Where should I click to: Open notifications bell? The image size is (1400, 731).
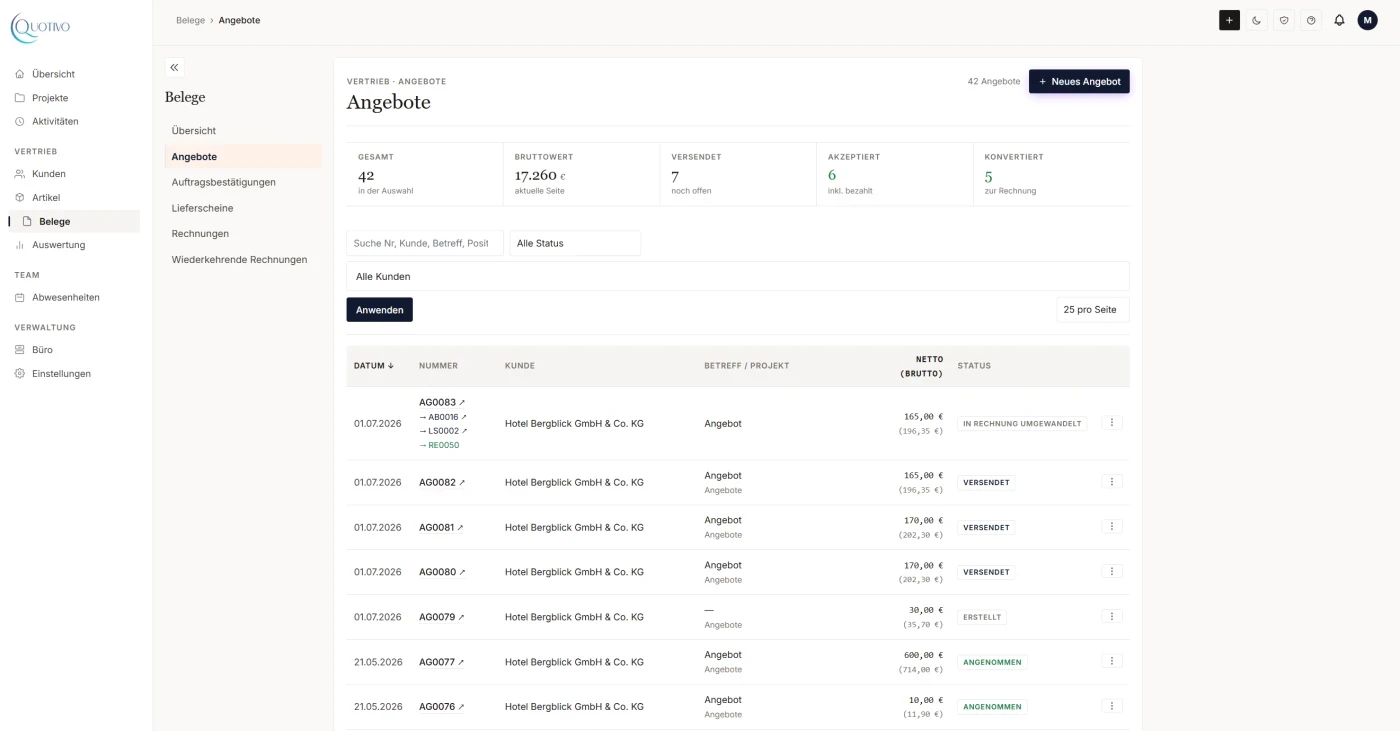pyautogui.click(x=1339, y=20)
